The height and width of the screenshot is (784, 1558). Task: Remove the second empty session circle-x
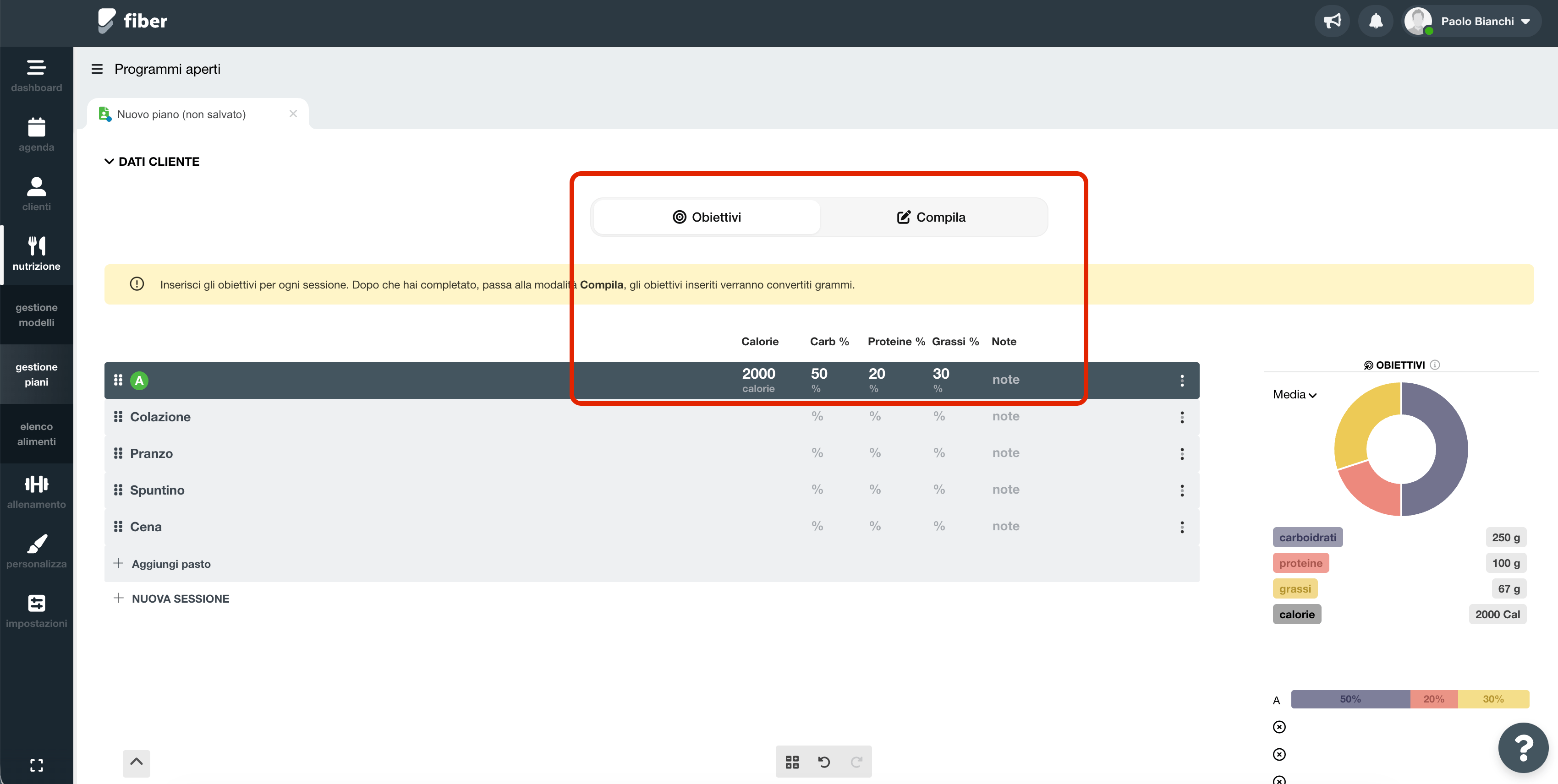(x=1279, y=754)
